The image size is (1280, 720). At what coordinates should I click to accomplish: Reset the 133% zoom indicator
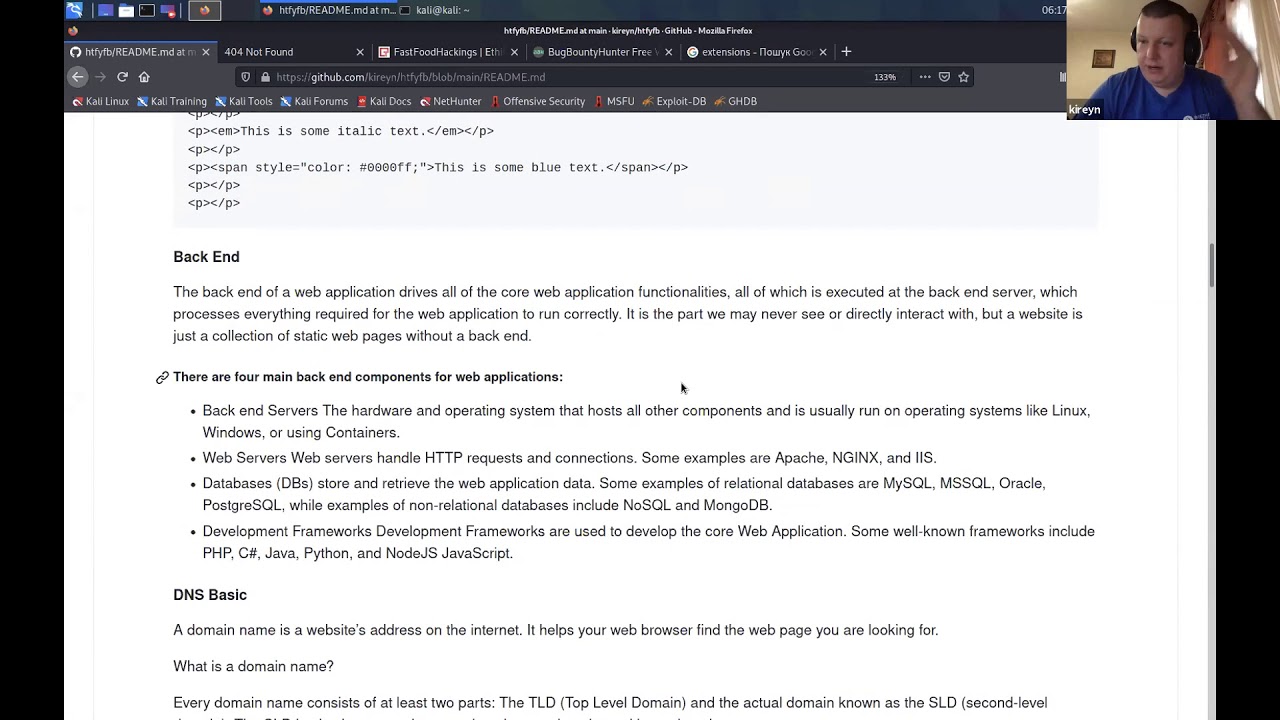885,77
